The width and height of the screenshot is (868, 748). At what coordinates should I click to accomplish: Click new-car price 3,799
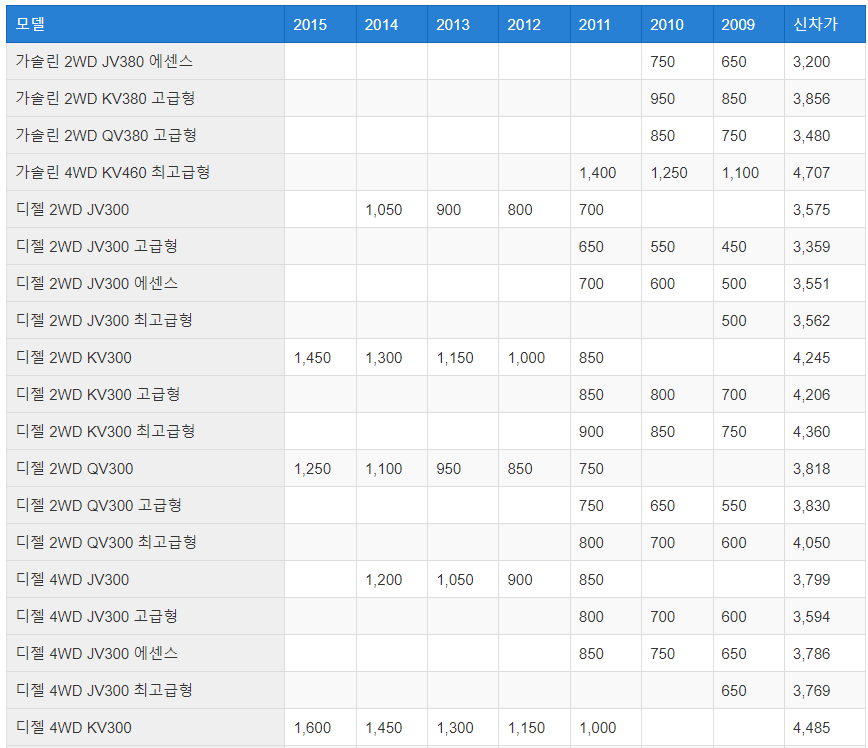pos(811,580)
